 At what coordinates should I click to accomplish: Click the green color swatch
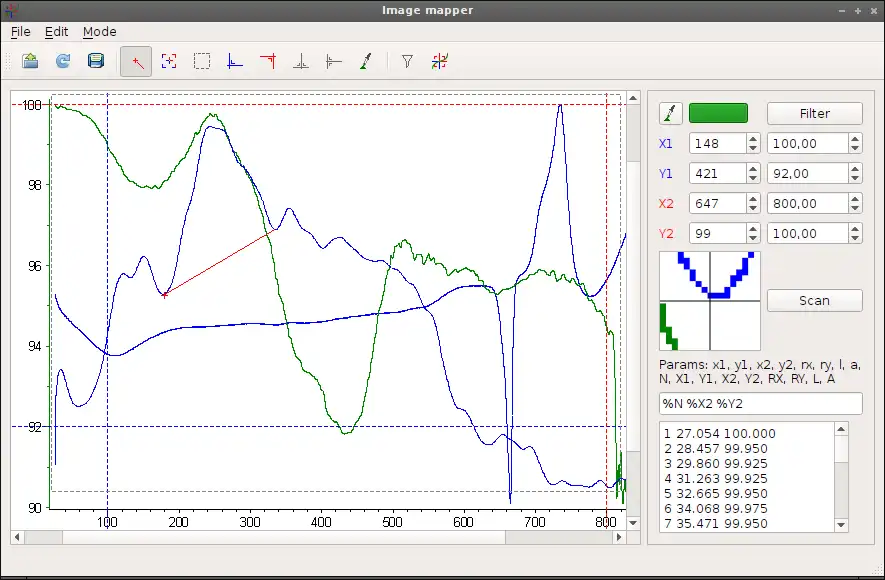pyautogui.click(x=718, y=113)
